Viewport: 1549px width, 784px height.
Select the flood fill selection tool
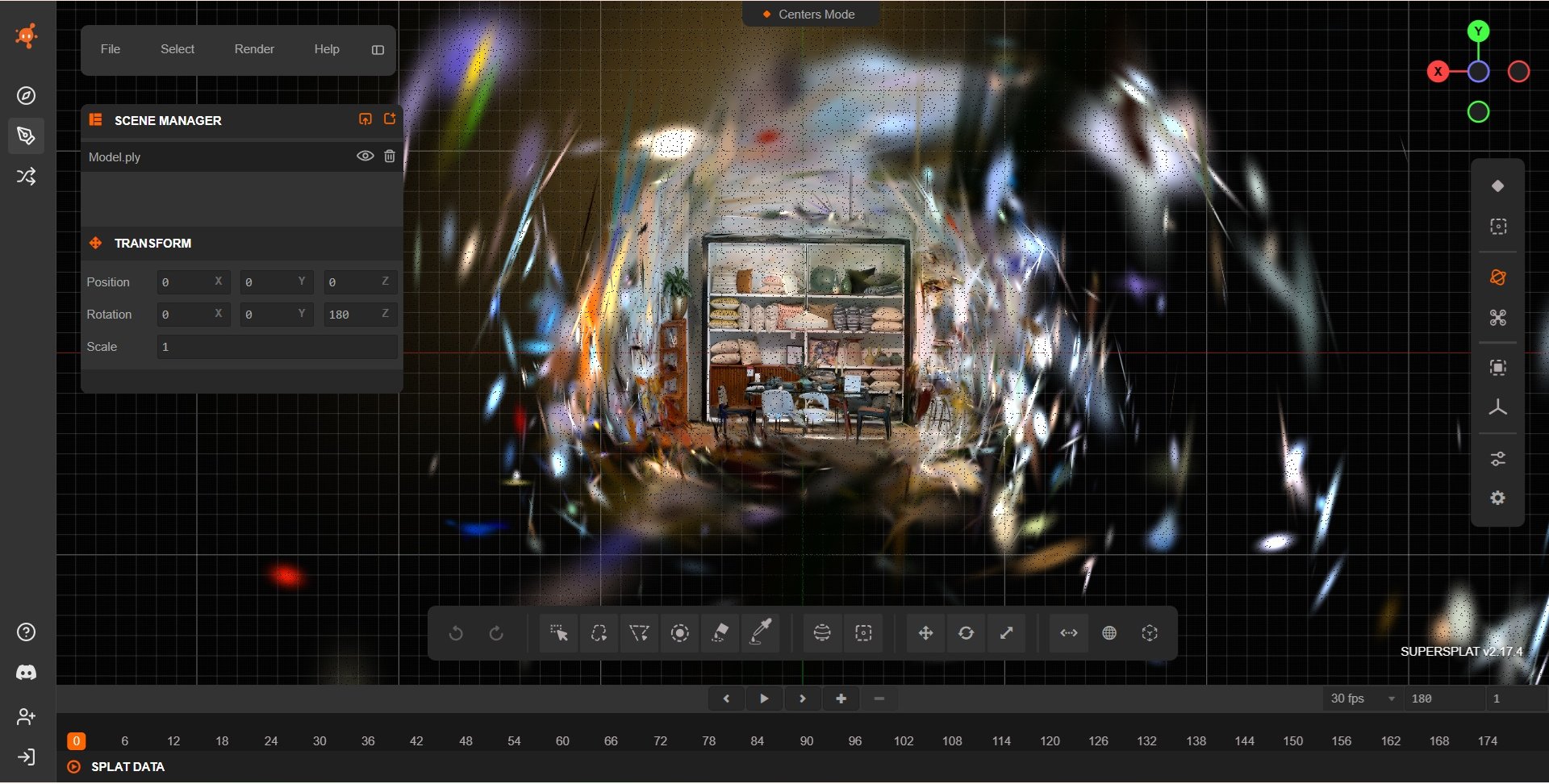(720, 633)
